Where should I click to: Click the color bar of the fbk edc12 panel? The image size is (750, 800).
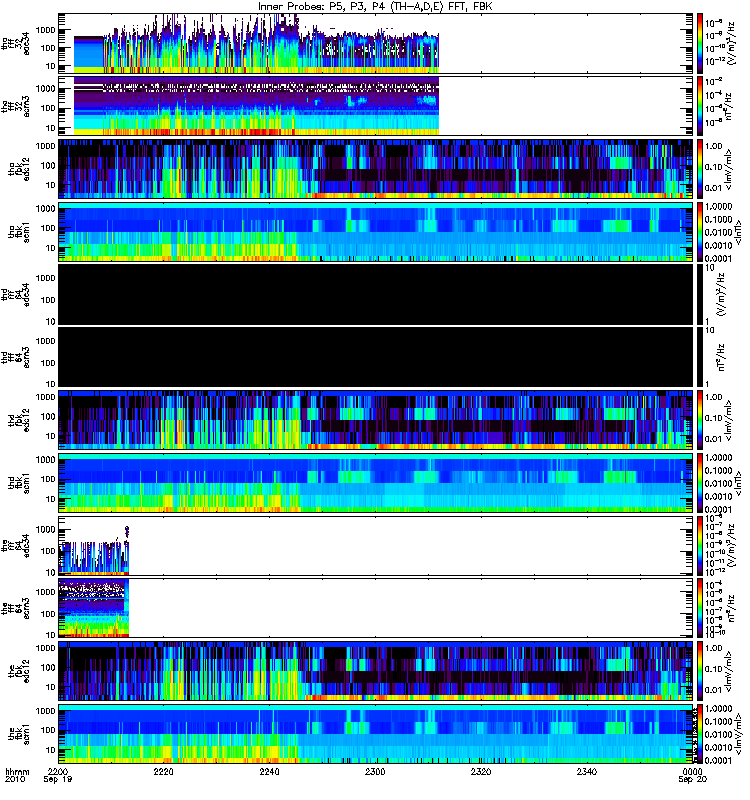[700, 671]
